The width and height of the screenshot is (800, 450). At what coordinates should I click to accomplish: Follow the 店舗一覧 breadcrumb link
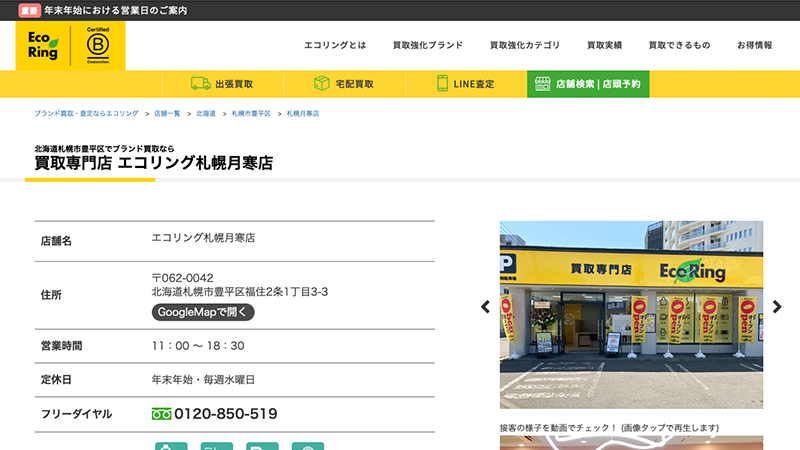click(167, 114)
